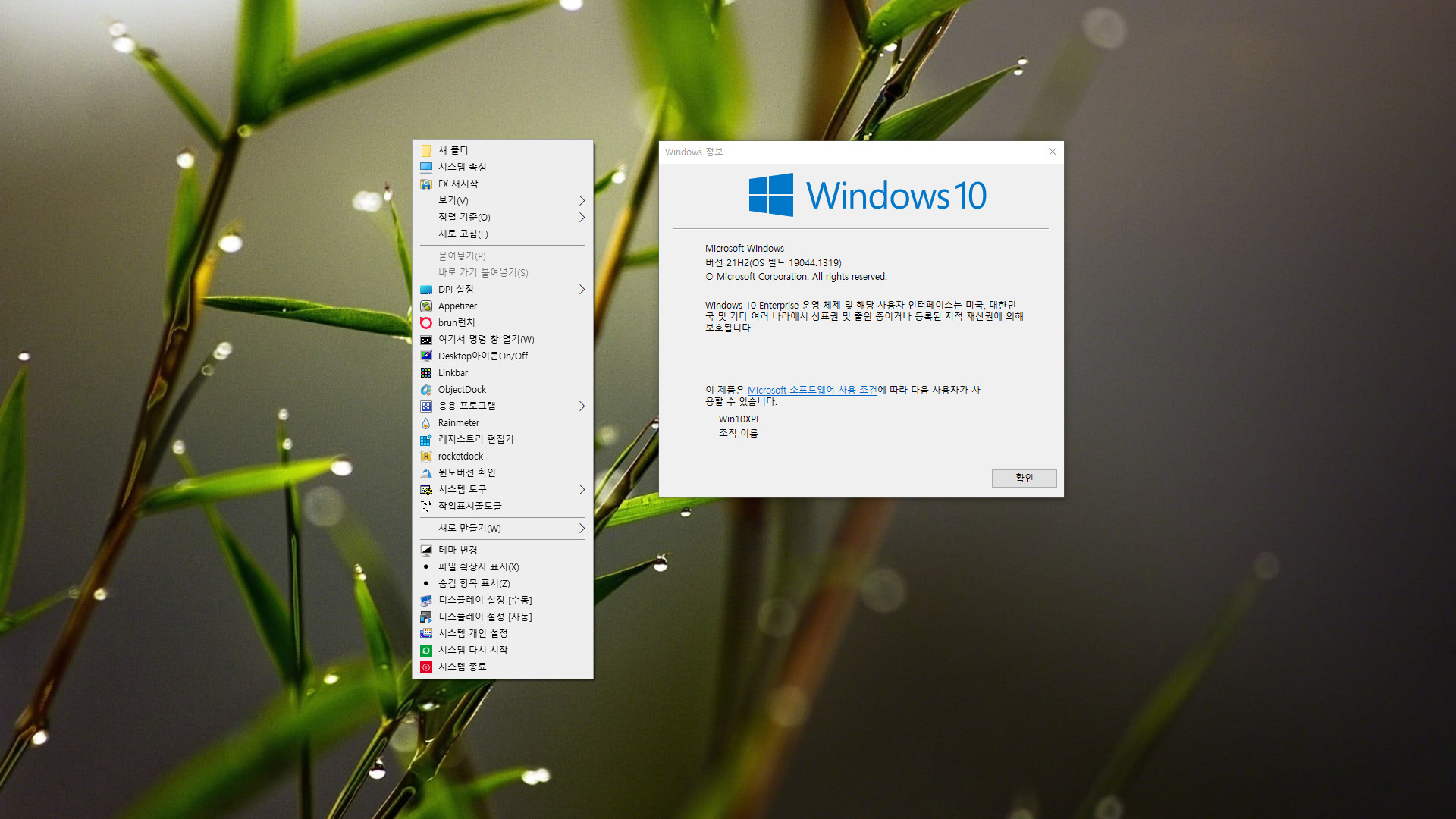Expand the 새로 만들기(W) submenu arrow
Image resolution: width=1456 pixels, height=819 pixels.
click(582, 528)
